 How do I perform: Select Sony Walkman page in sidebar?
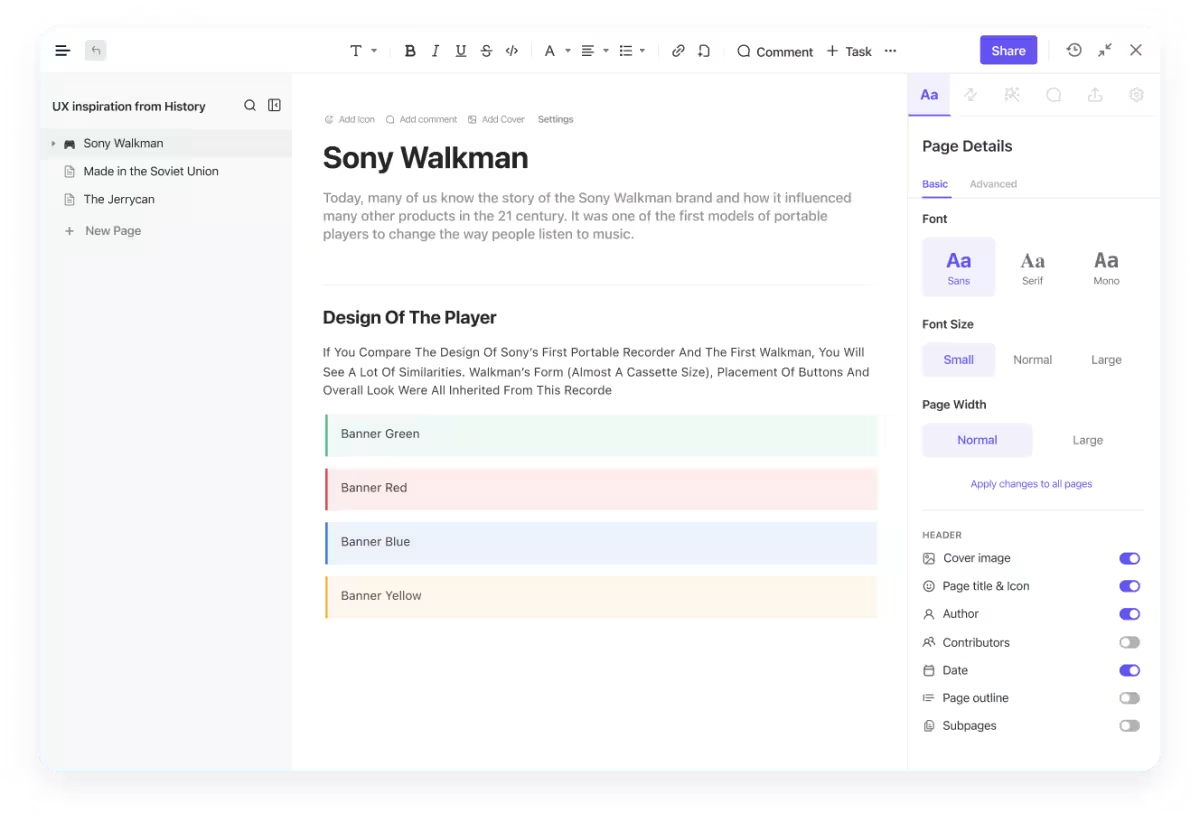coord(167,143)
